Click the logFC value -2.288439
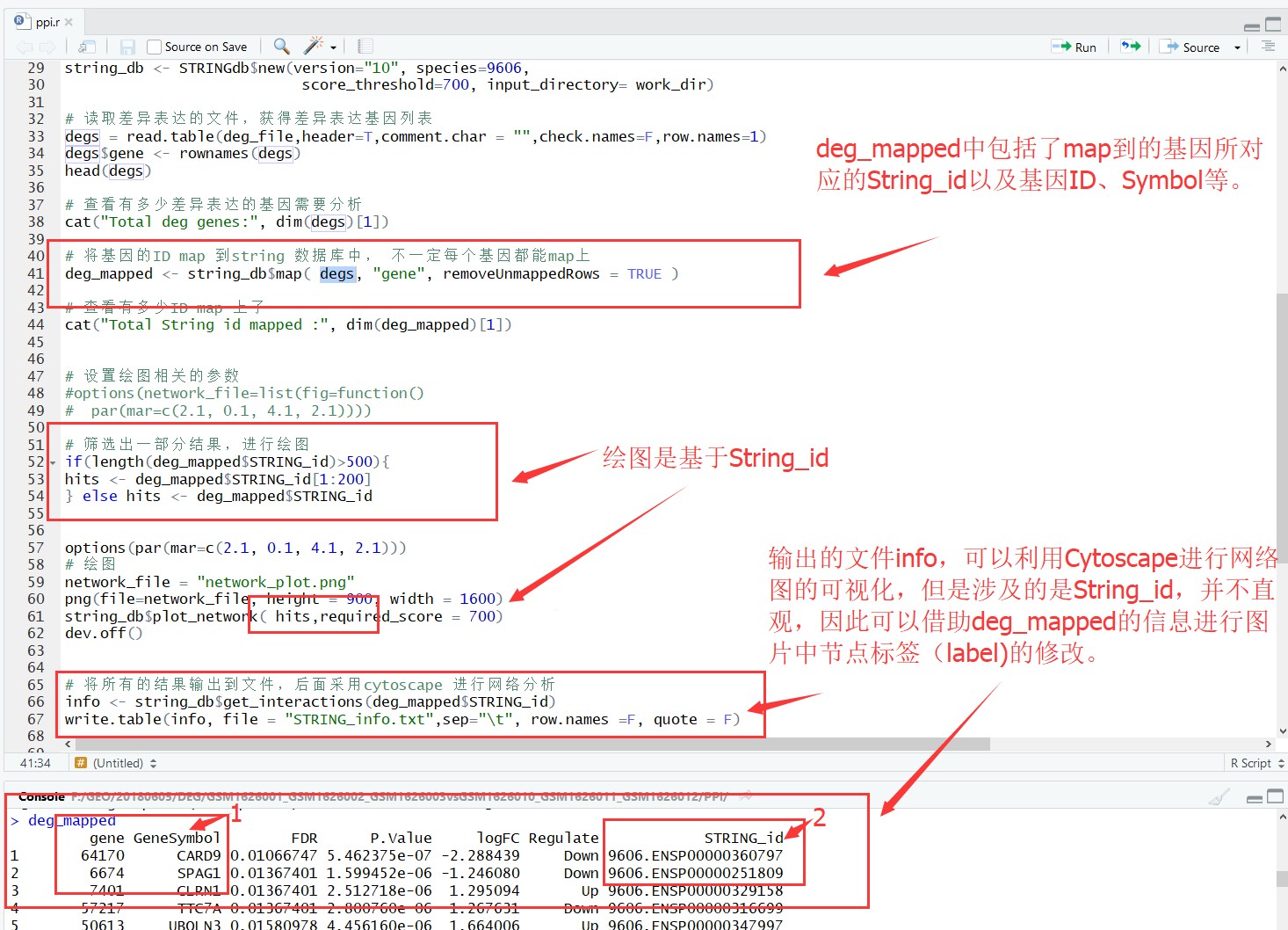The height and width of the screenshot is (930, 1288). point(480,855)
